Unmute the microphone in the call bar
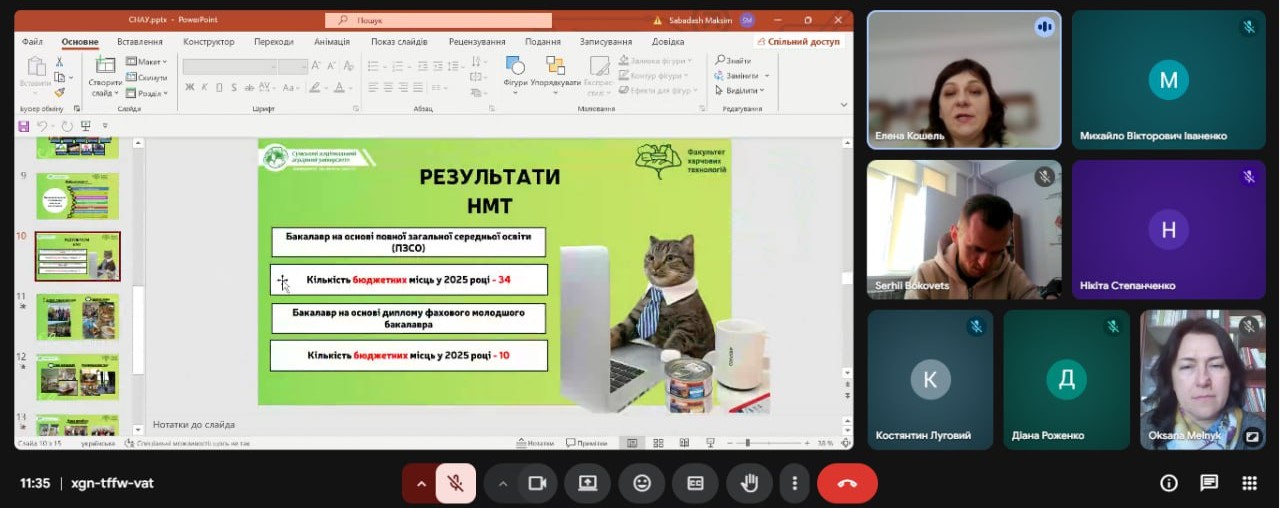The width and height of the screenshot is (1280, 508). pyautogui.click(x=455, y=483)
